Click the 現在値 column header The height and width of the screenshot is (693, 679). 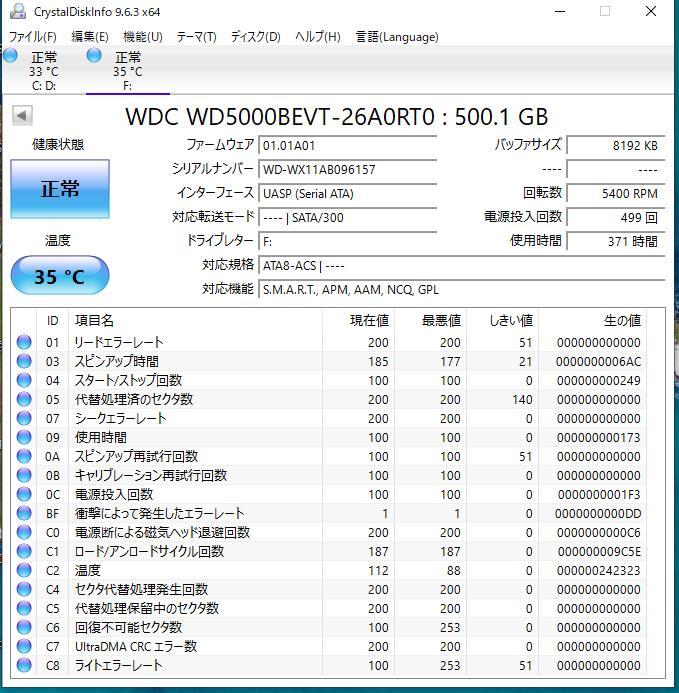point(359,320)
